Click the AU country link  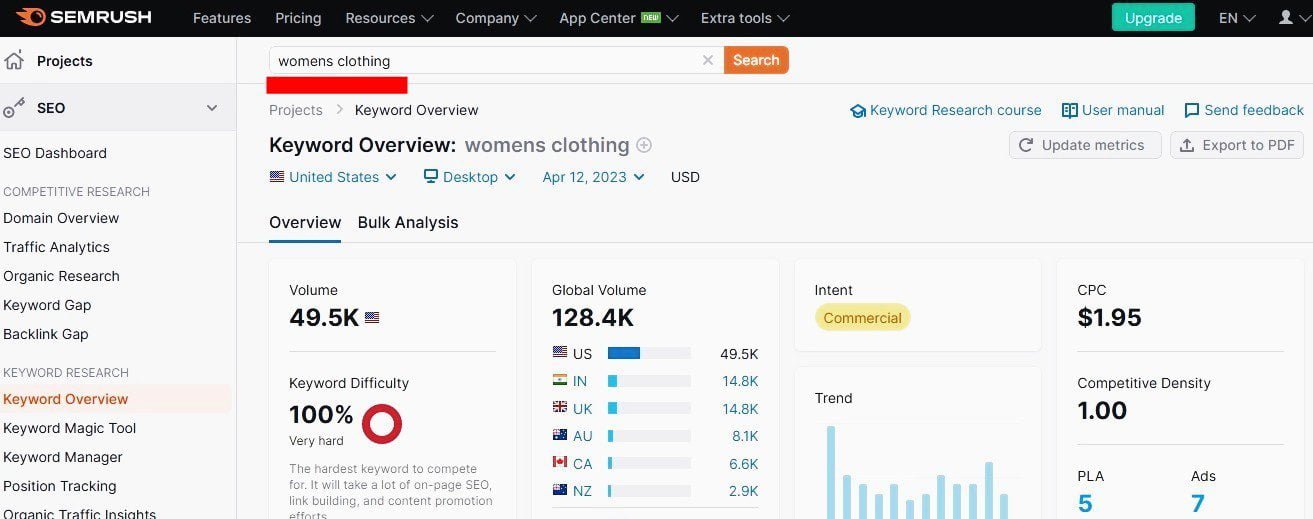pos(583,436)
